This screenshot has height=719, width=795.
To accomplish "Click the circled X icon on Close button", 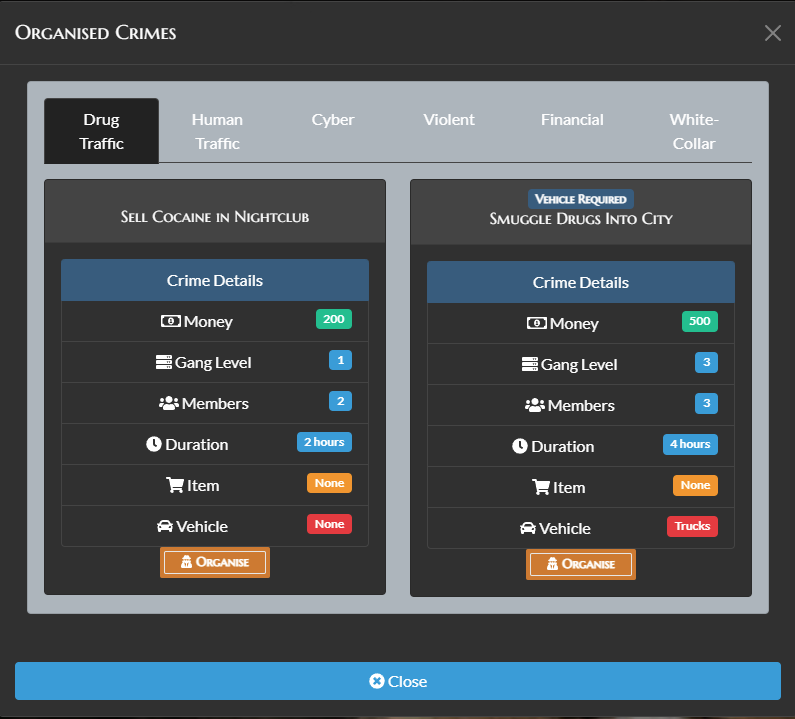I will click(377, 681).
